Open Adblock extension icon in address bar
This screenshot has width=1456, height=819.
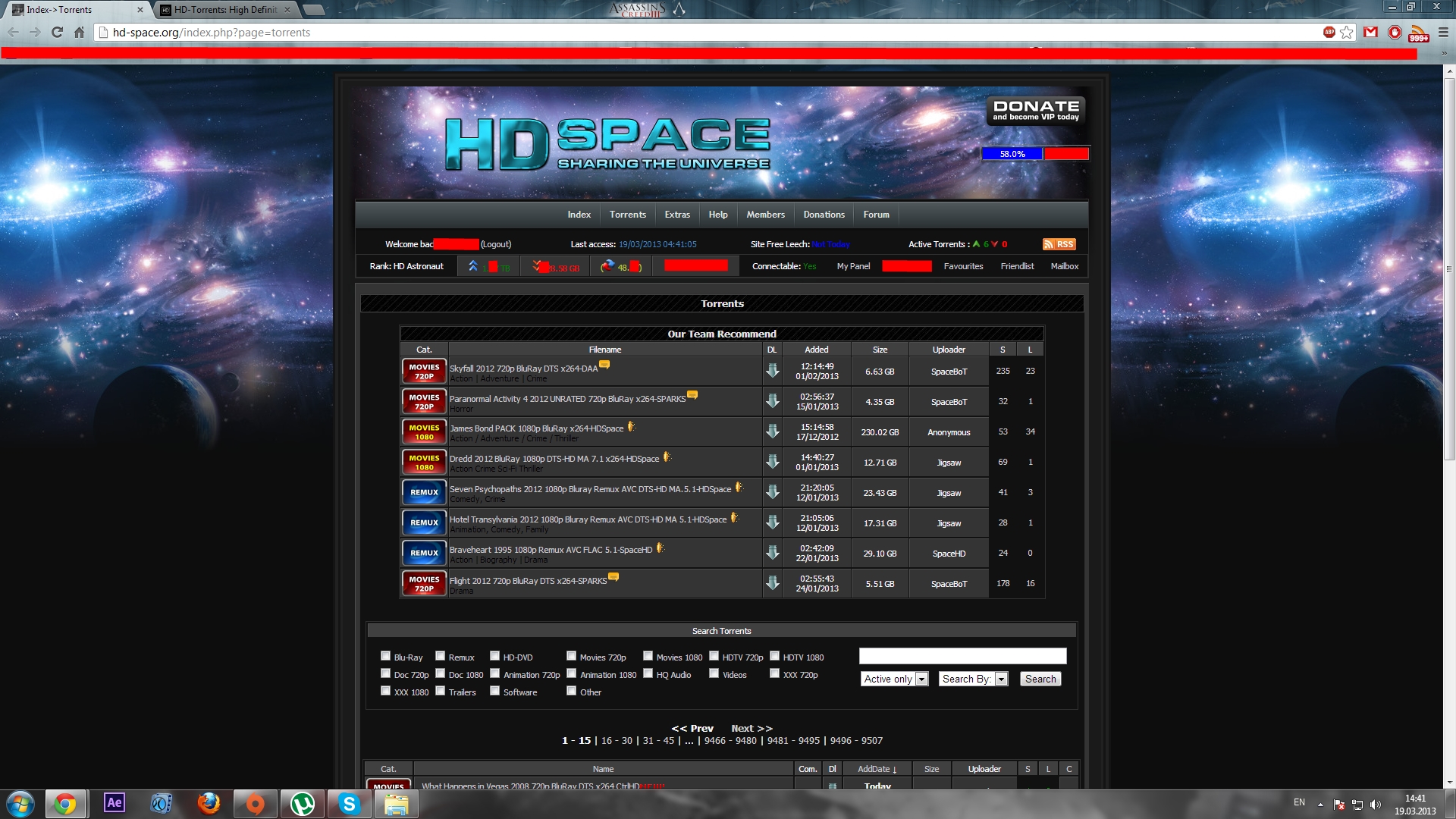tap(1329, 32)
